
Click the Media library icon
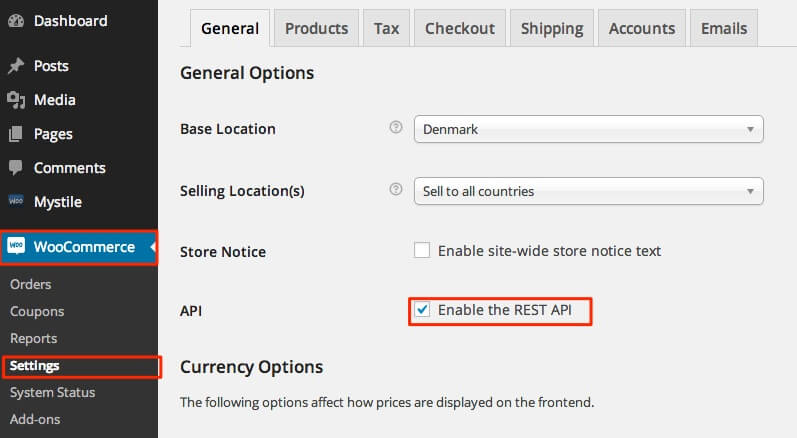[16, 100]
